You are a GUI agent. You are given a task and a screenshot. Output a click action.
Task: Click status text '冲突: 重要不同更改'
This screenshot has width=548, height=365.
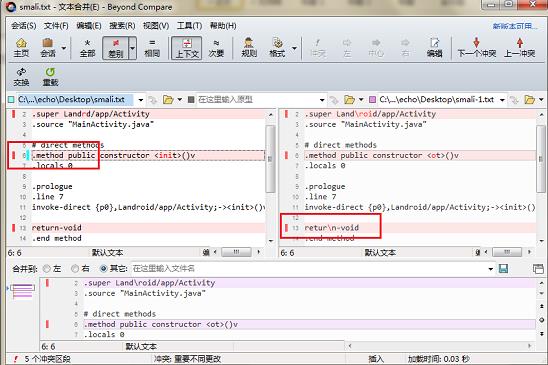[187, 359]
